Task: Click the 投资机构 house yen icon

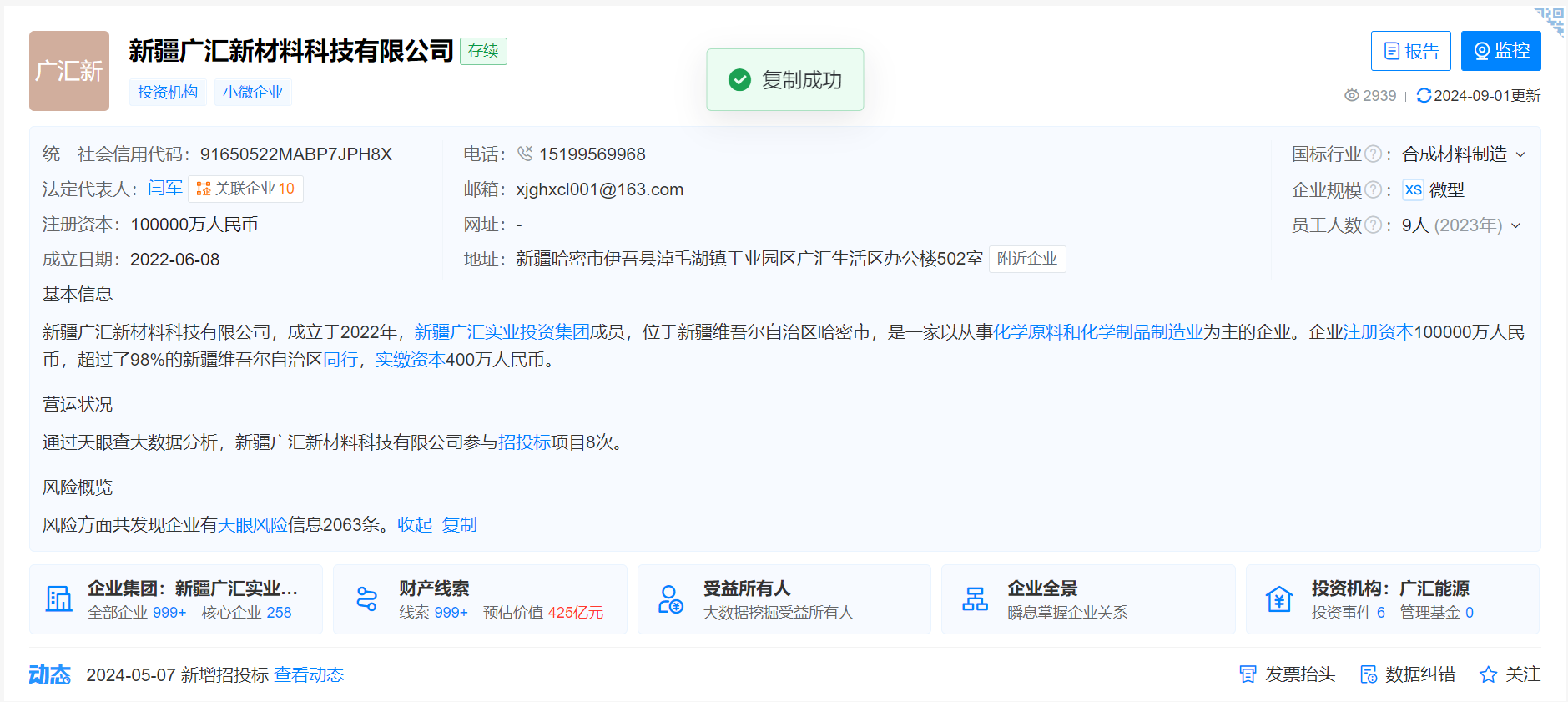Action: 1279,599
